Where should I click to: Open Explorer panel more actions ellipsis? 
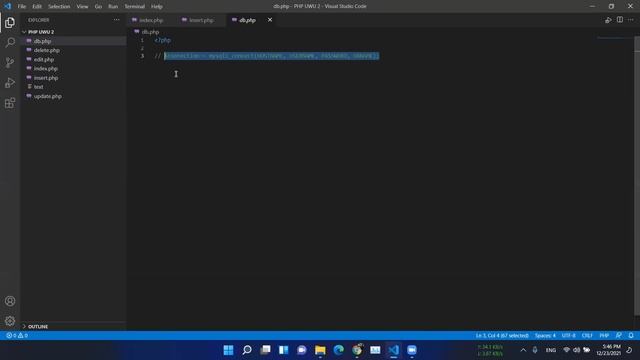[117, 20]
